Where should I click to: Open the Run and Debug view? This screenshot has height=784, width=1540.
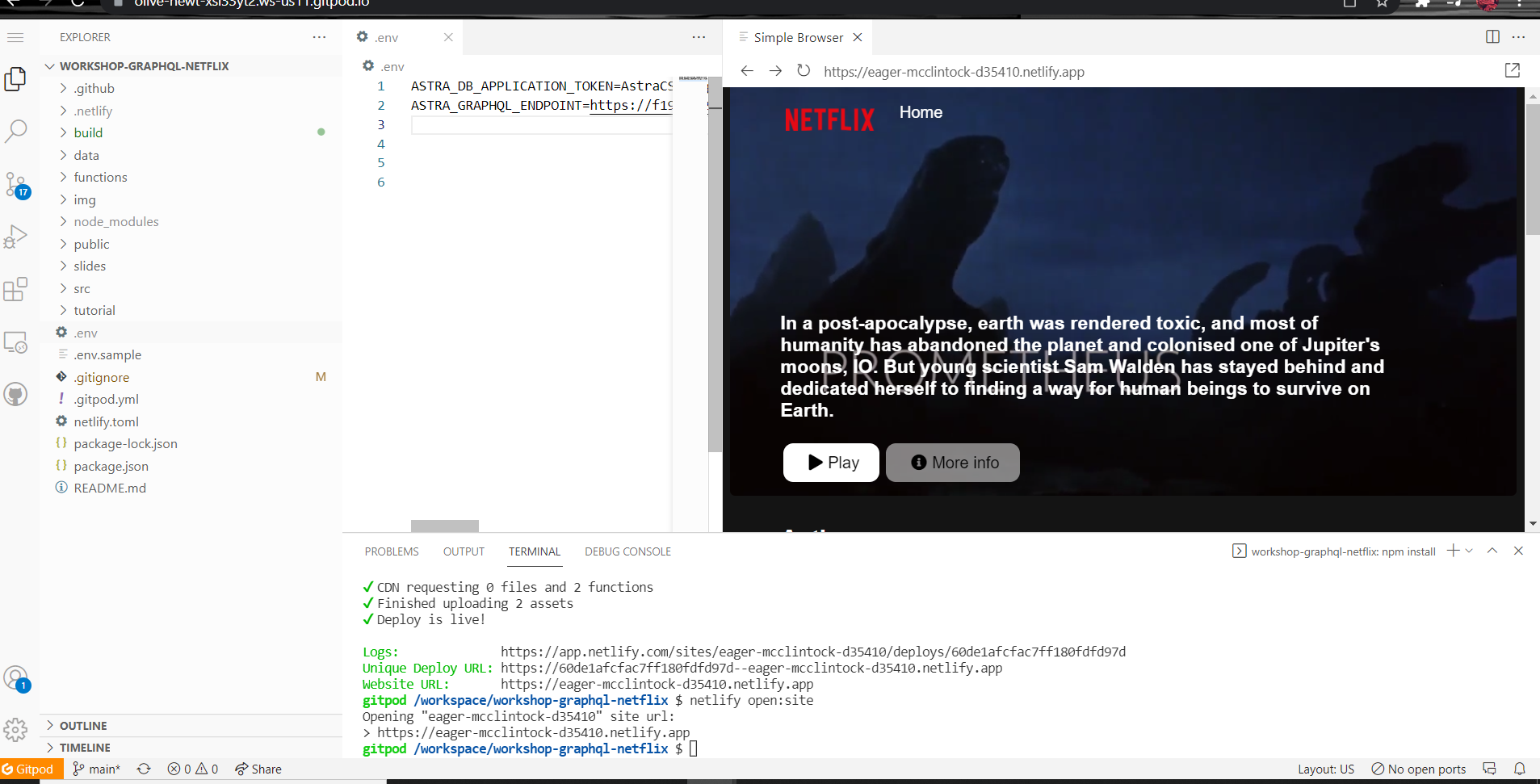coord(16,235)
